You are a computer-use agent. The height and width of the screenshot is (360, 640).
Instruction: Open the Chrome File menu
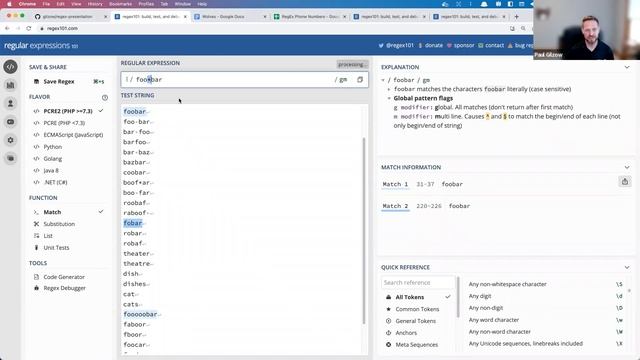46,4
